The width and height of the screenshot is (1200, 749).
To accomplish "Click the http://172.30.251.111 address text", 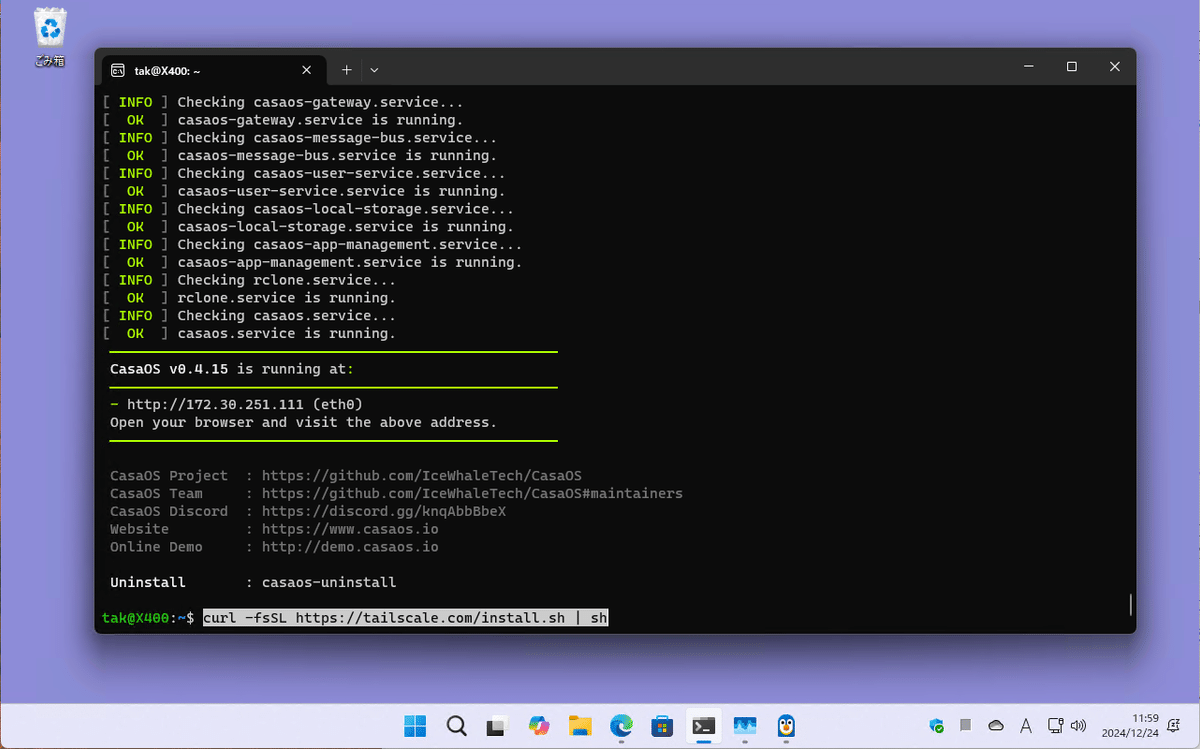I will (215, 404).
